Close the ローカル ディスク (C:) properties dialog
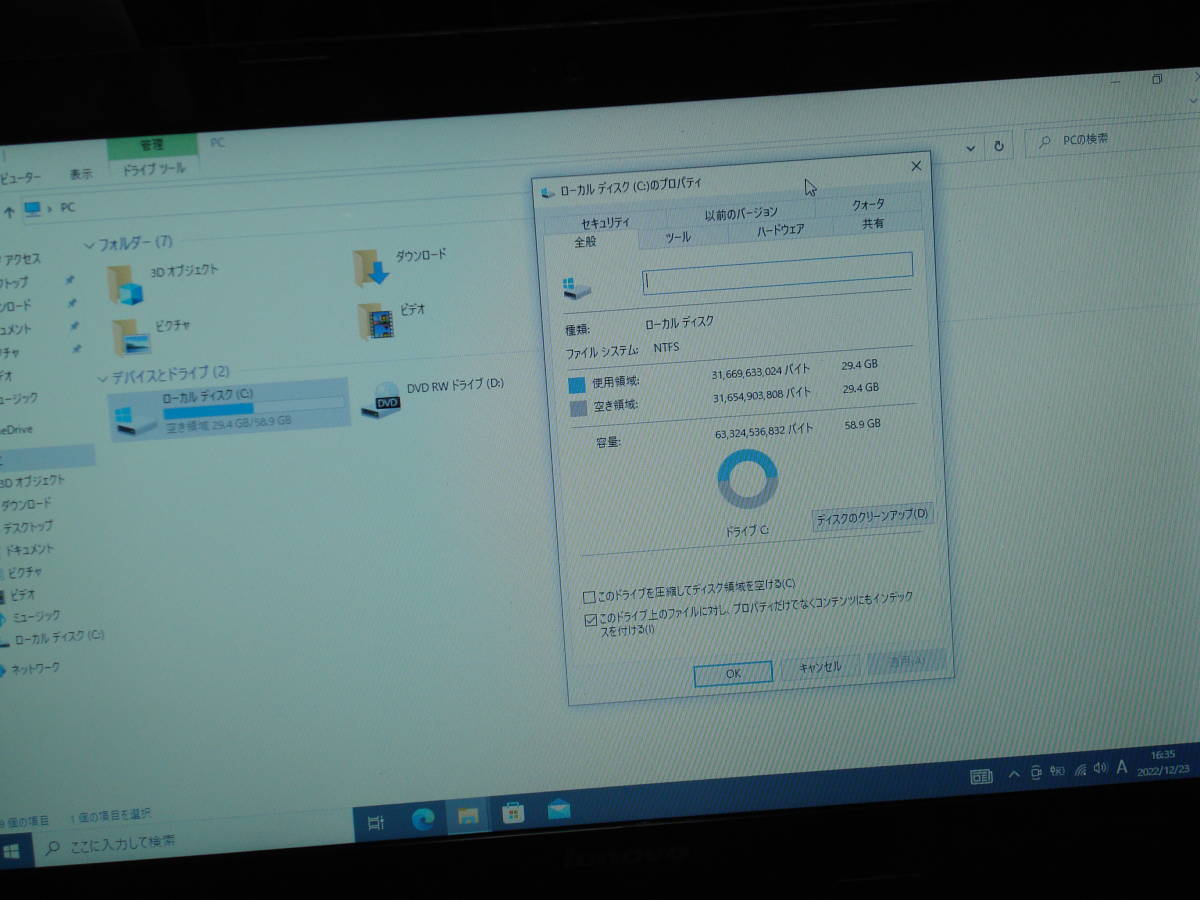 [916, 167]
